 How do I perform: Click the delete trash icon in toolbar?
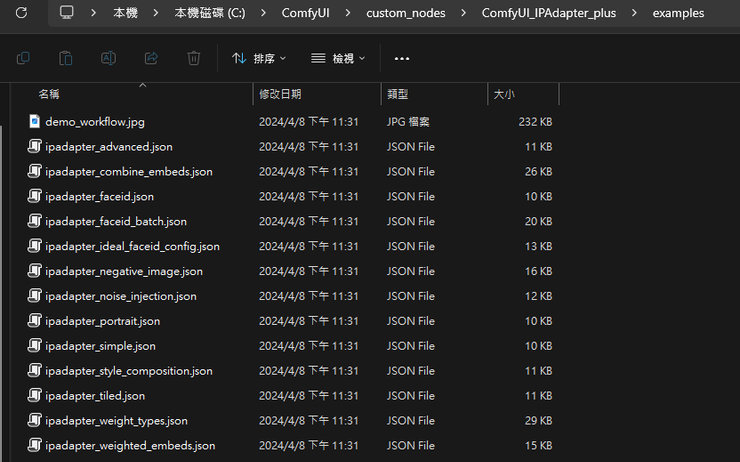pyautogui.click(x=193, y=59)
